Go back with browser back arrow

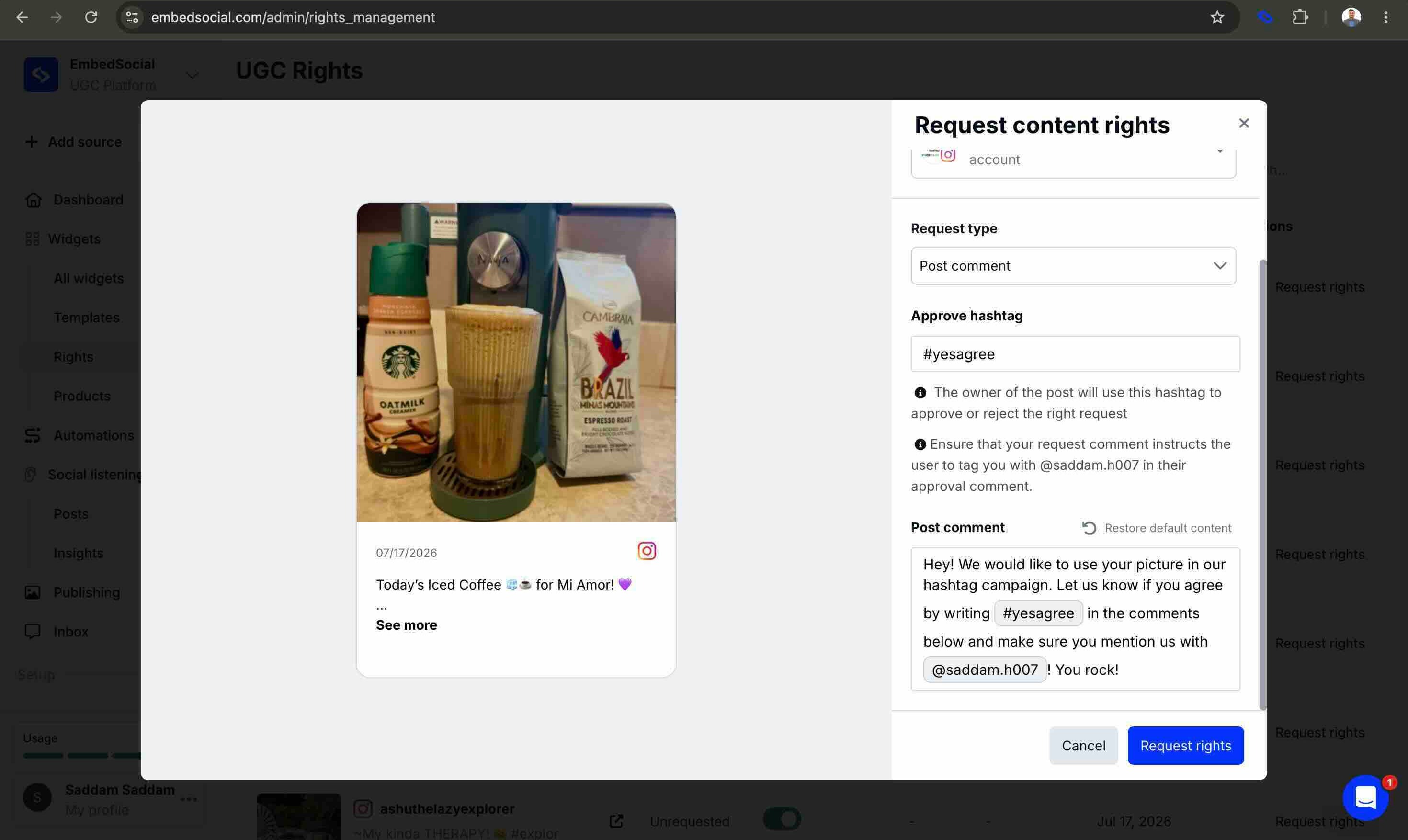click(x=22, y=17)
